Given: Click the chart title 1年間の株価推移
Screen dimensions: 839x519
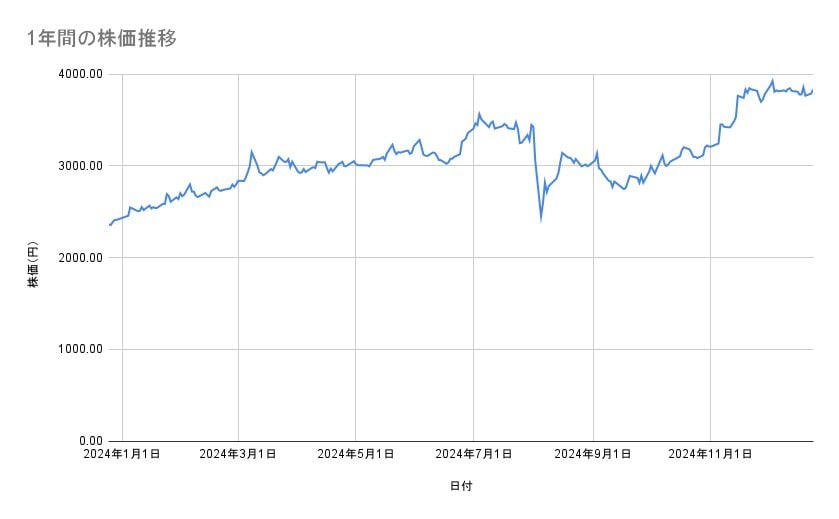Looking at the screenshot, I should click(102, 39).
